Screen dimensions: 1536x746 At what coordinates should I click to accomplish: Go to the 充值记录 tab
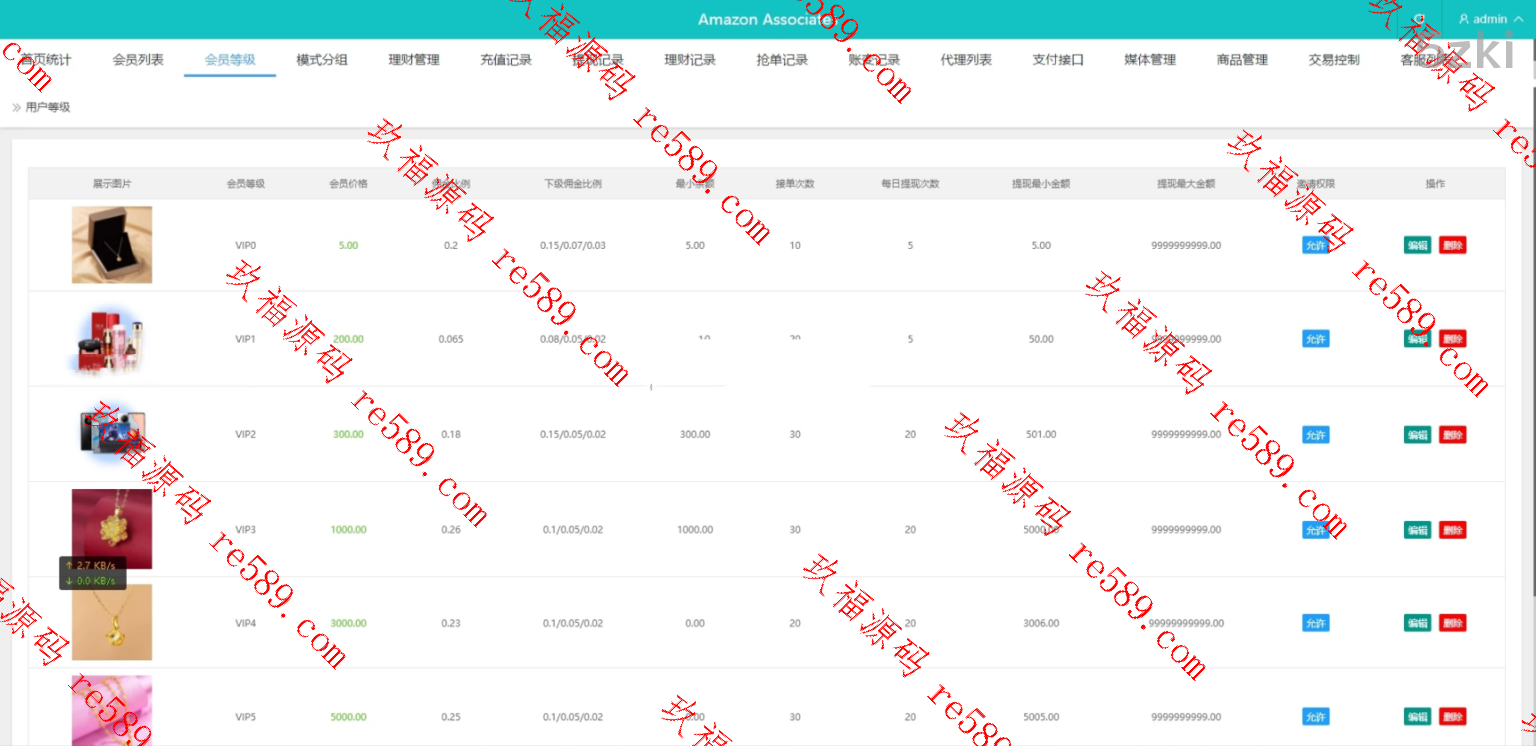tap(506, 60)
